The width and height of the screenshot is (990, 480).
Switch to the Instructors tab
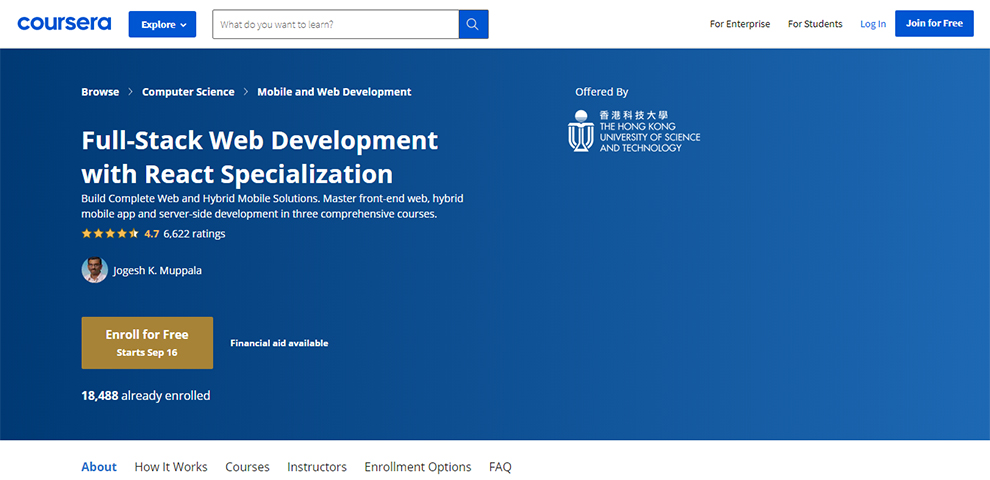coord(317,467)
